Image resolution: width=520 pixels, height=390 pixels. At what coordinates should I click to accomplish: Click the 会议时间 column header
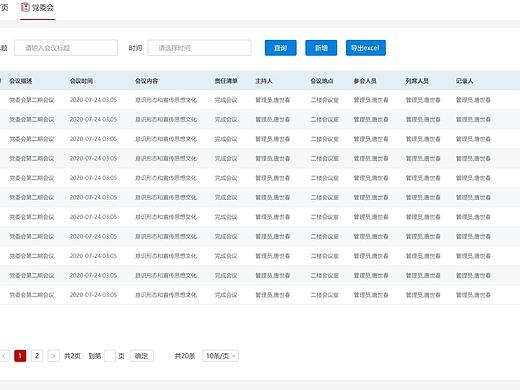pyautogui.click(x=81, y=81)
